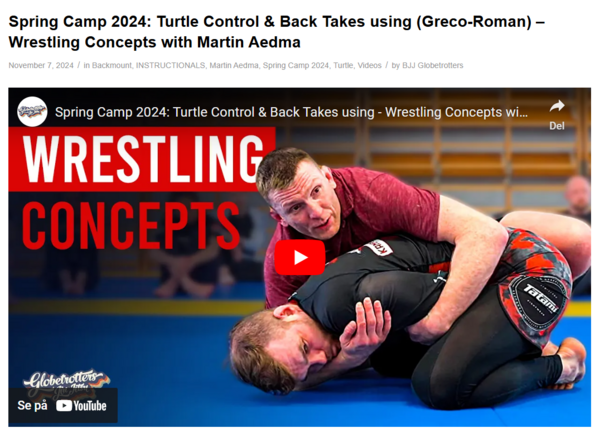600x445 pixels.
Task: Click the November 7, 2024 post date
Action: (41, 65)
